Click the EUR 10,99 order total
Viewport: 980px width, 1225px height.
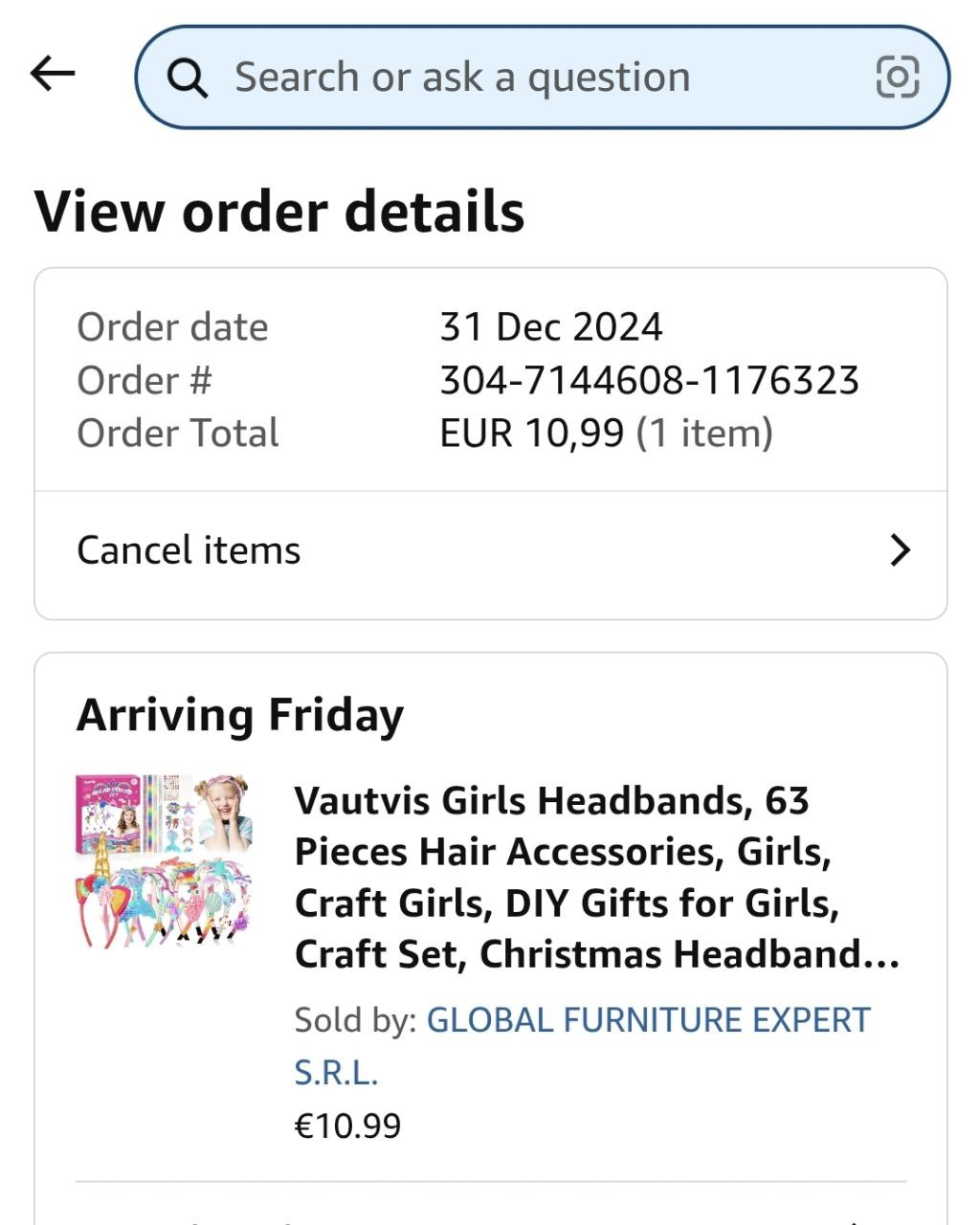(531, 434)
